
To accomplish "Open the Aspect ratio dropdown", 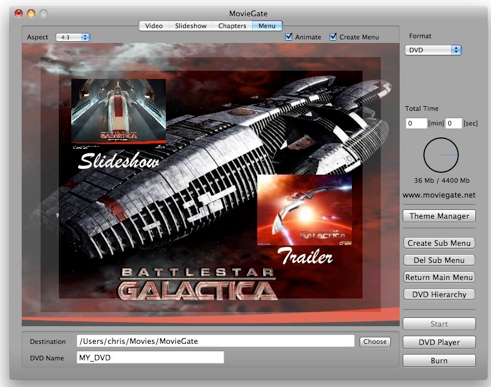I will 73,37.
